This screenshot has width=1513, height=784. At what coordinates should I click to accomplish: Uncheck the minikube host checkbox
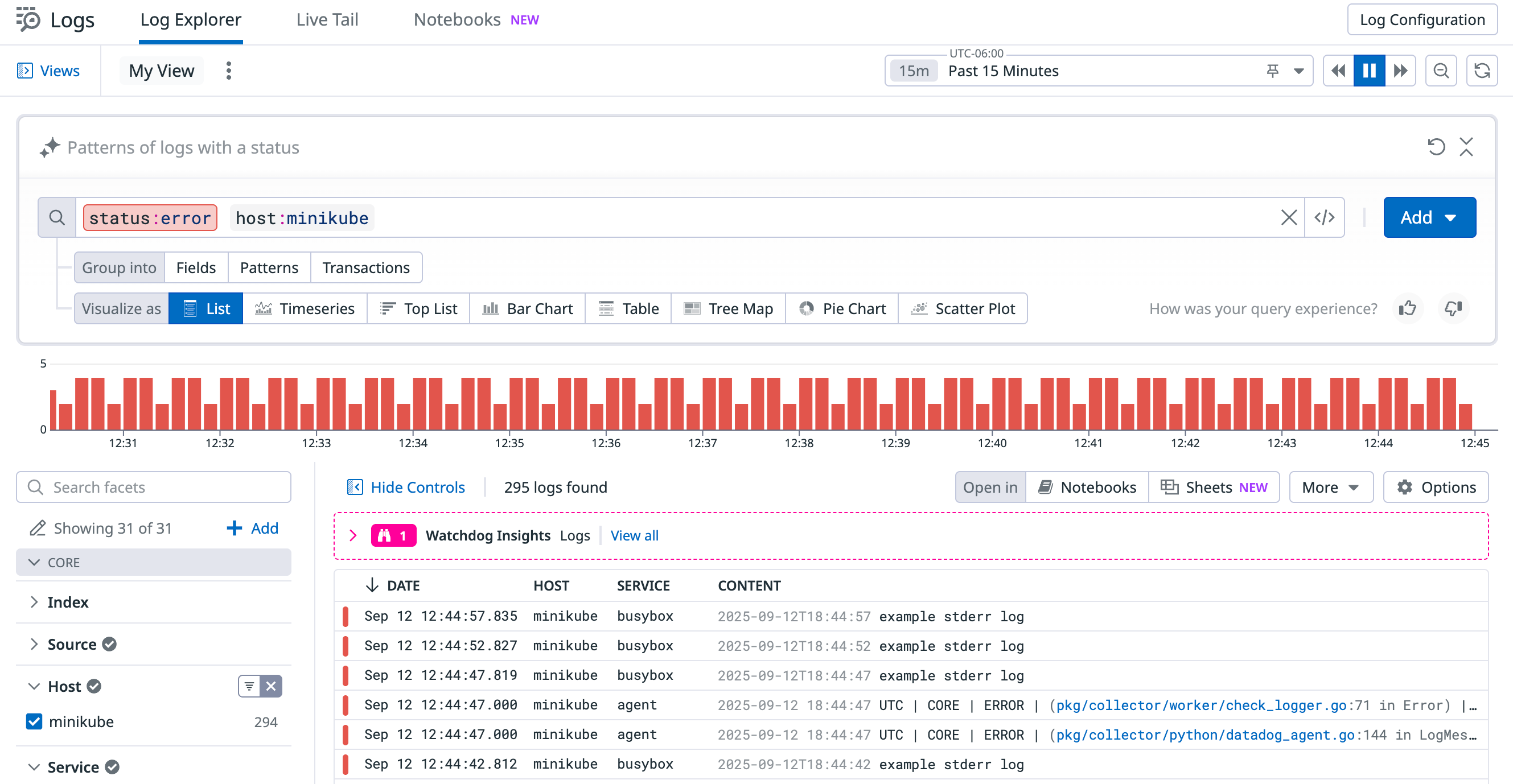pos(34,721)
